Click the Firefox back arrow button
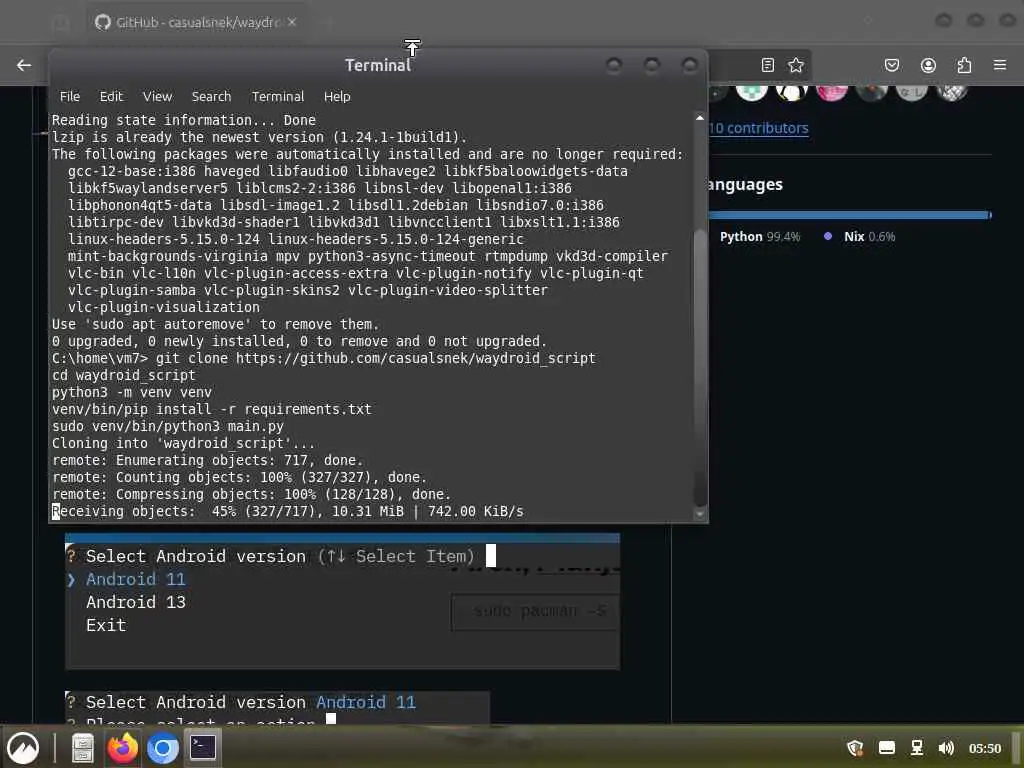 [x=24, y=65]
